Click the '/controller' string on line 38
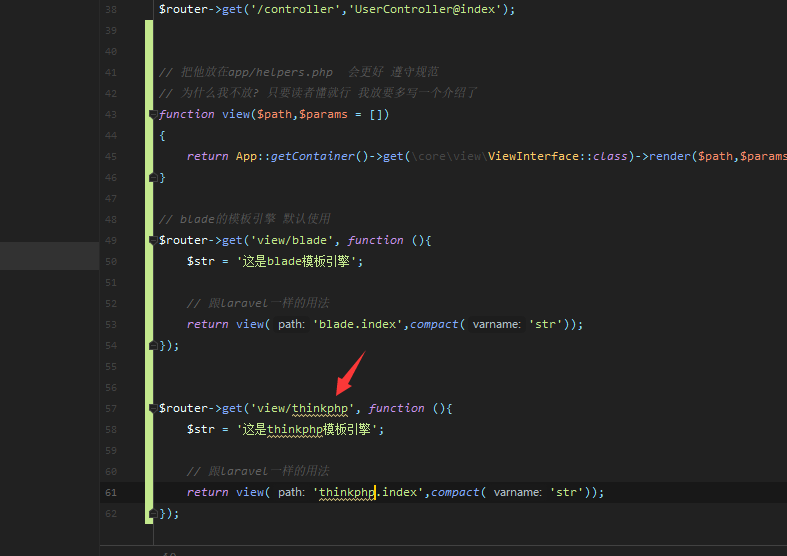The image size is (787, 556). (x=295, y=9)
